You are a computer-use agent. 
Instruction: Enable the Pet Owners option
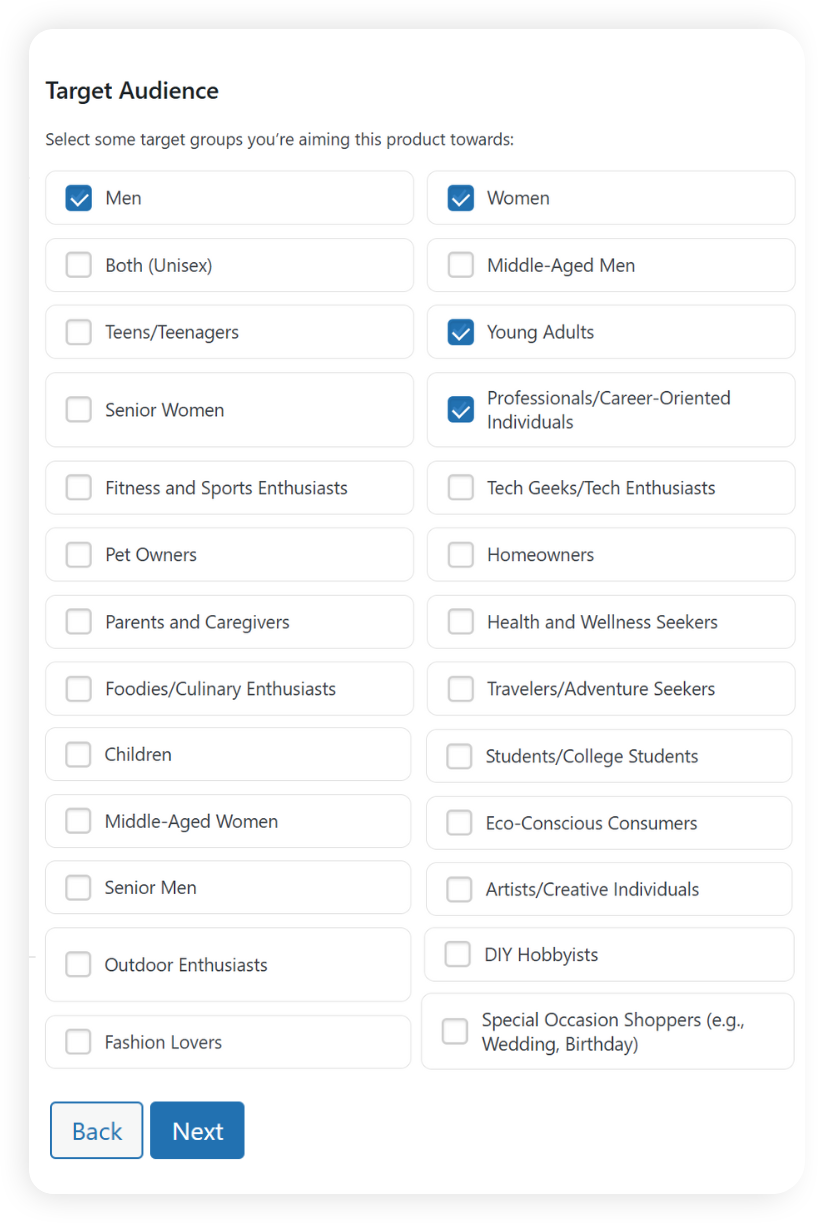pos(78,554)
